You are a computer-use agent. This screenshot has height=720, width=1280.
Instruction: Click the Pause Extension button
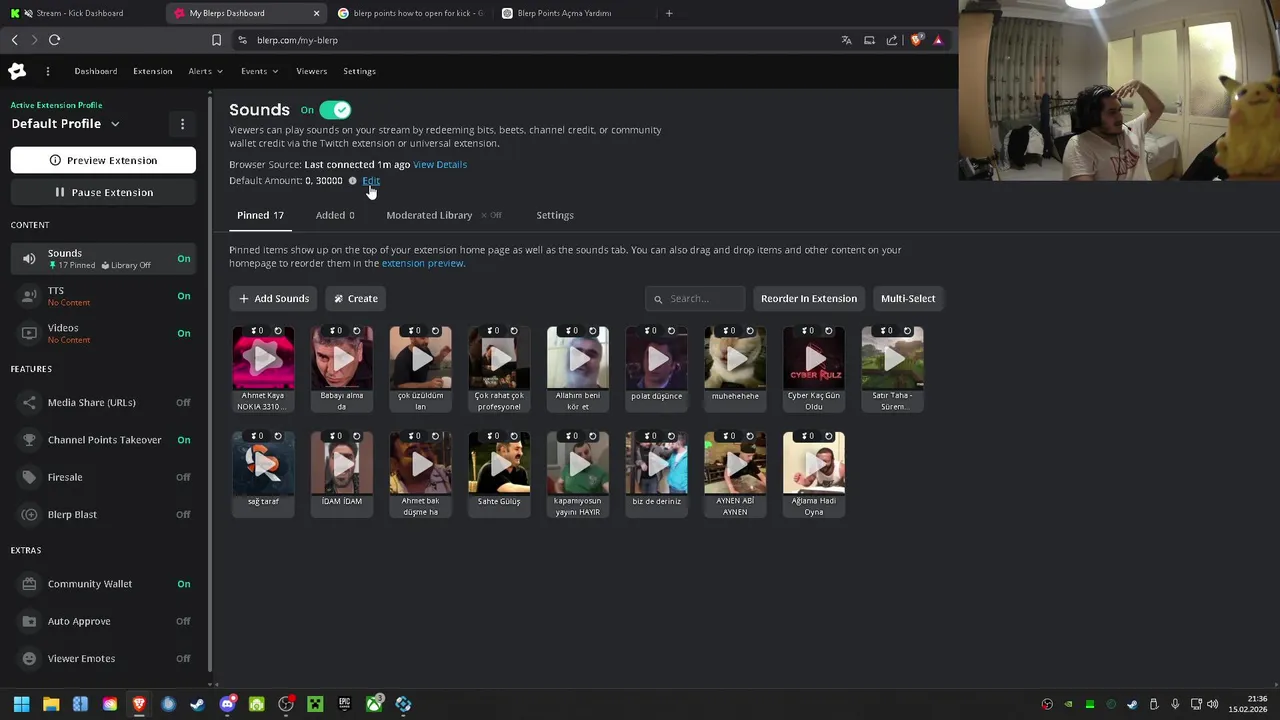[x=103, y=192]
